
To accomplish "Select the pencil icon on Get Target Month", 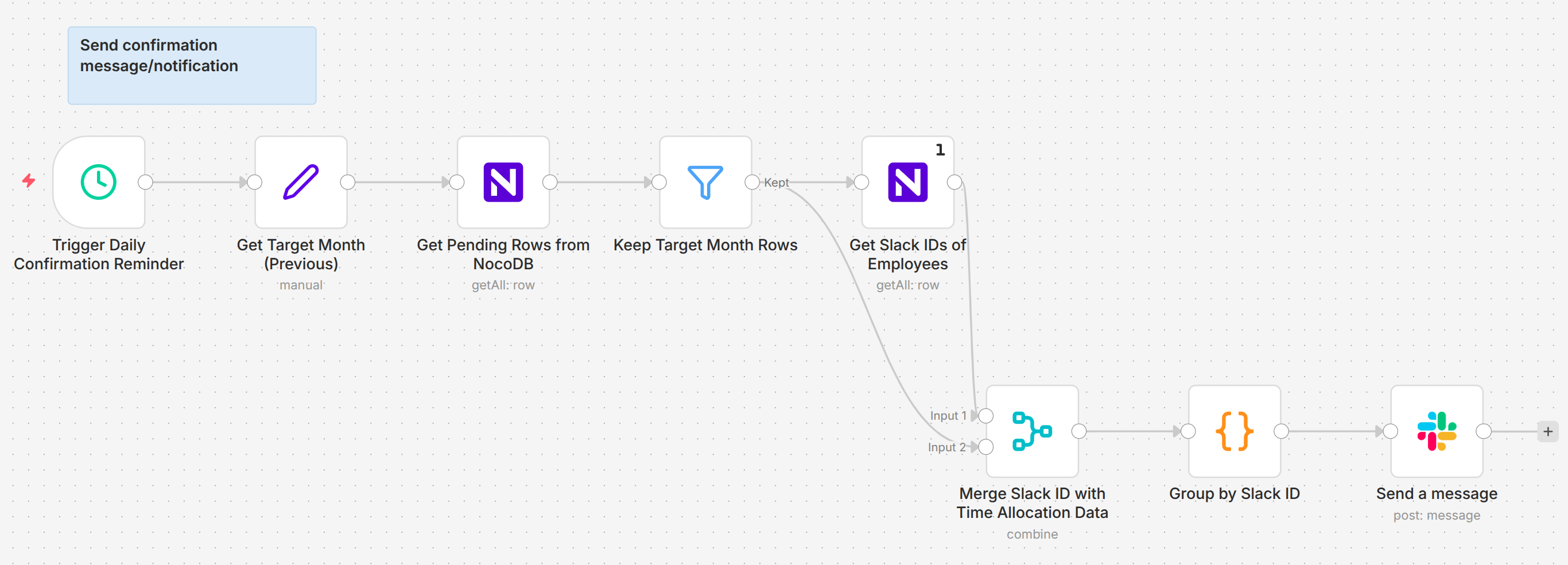I will coord(301,181).
